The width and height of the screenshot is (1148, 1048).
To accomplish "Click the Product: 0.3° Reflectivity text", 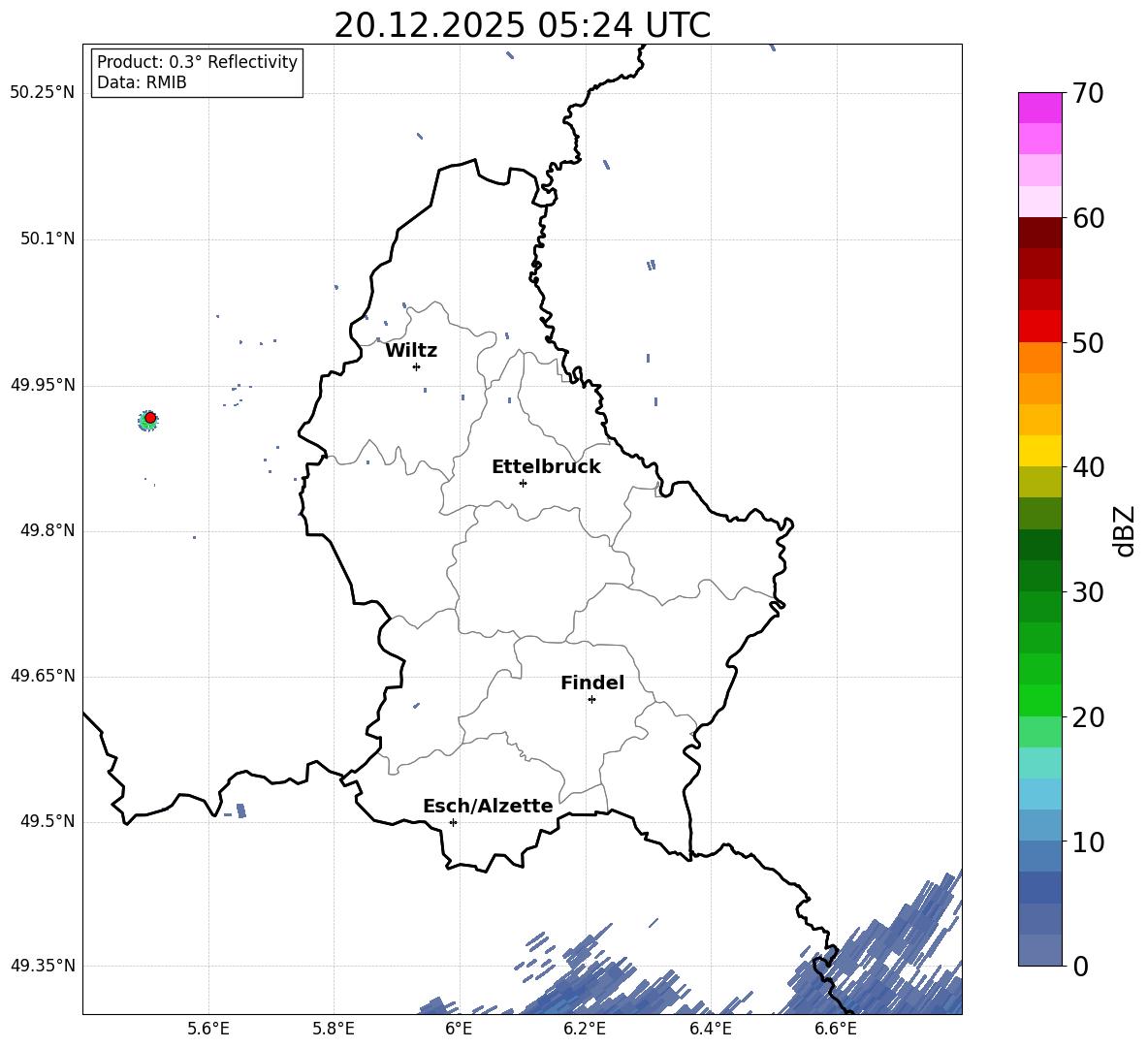I will (197, 62).
